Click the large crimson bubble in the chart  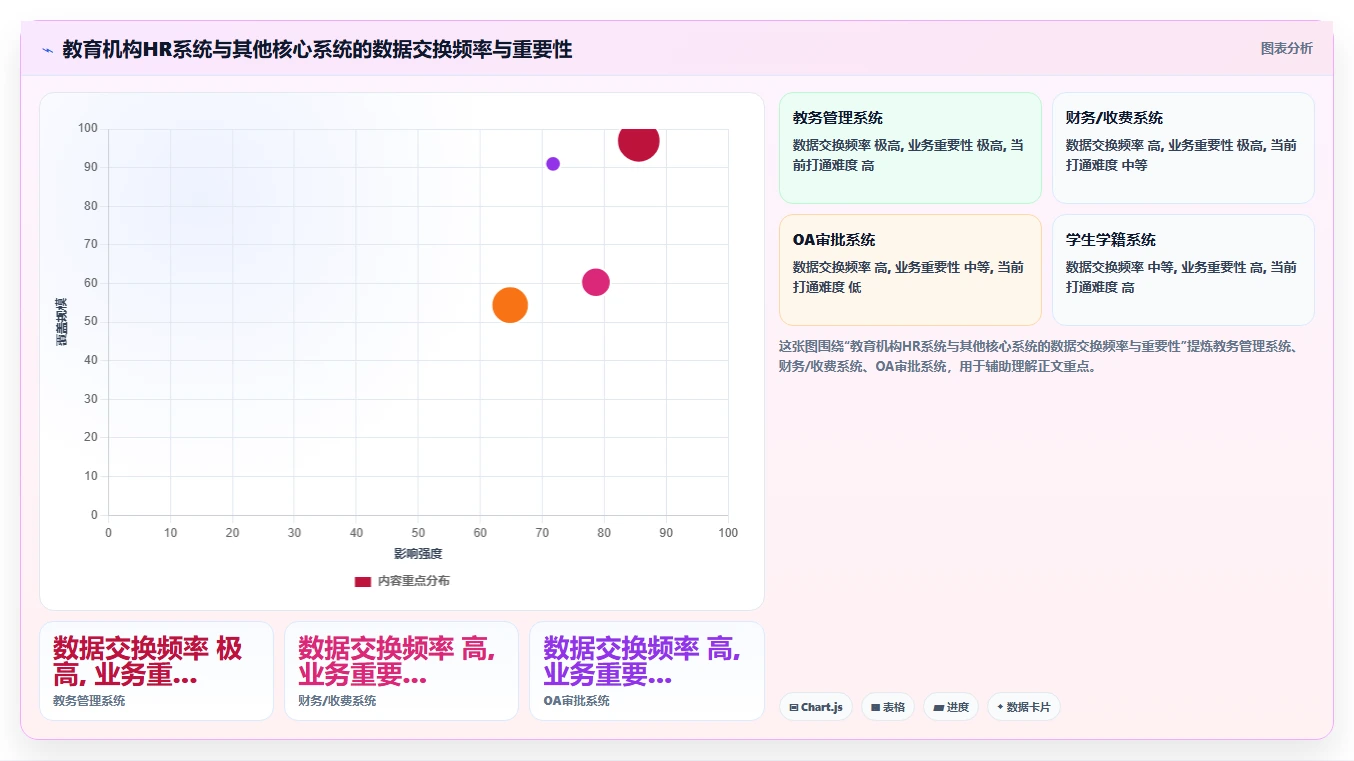coord(638,141)
